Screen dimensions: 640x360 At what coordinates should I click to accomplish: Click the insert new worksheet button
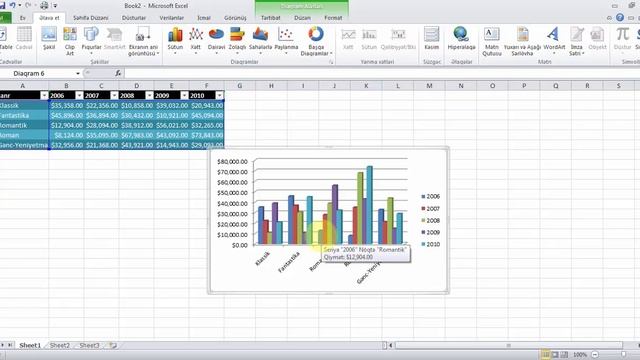[113, 345]
